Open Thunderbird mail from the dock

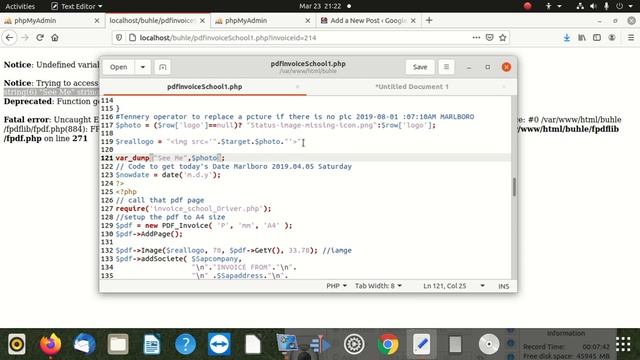click(84, 344)
